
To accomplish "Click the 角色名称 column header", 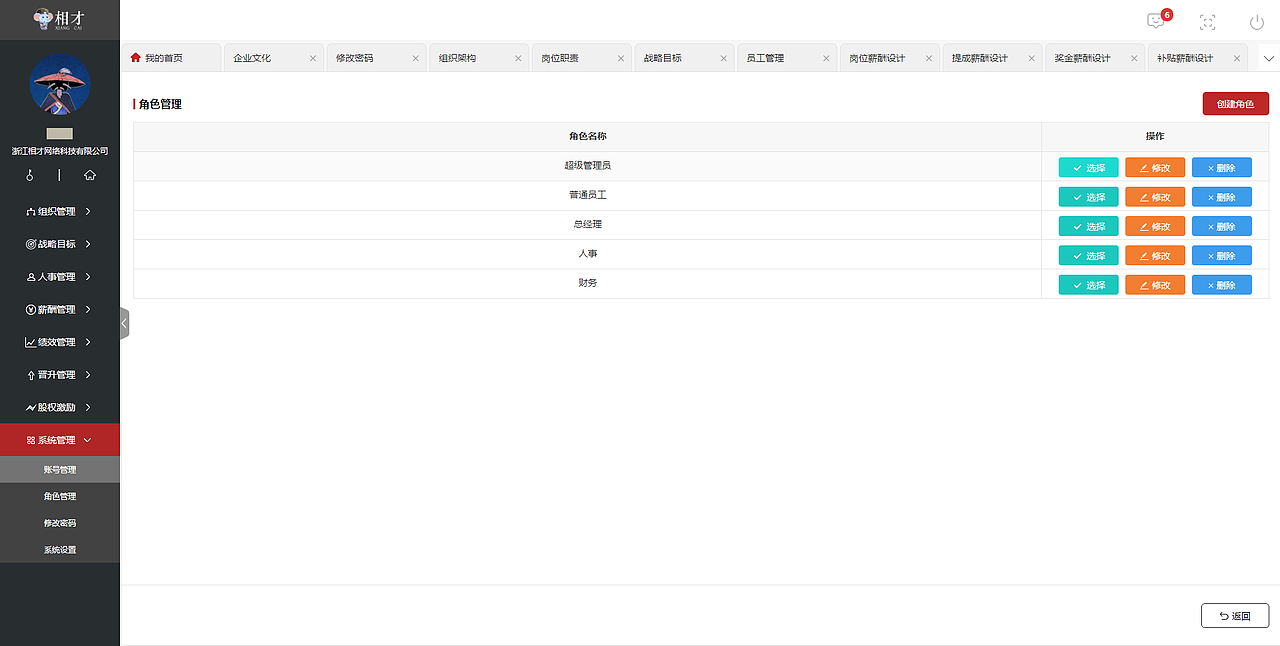I will pos(587,136).
